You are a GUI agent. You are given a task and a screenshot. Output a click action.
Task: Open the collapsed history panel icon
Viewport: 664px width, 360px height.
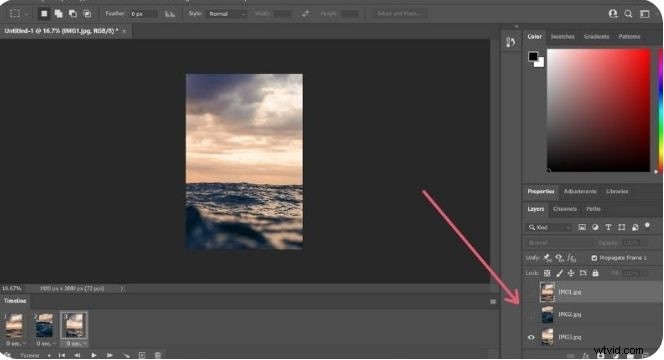coord(510,42)
